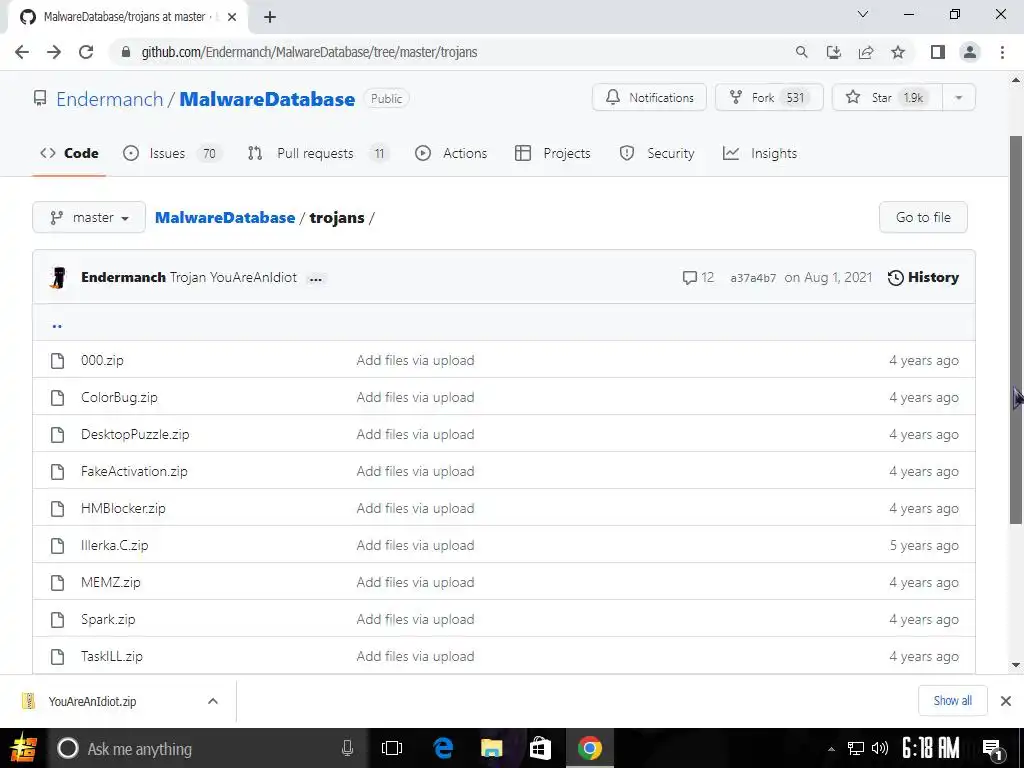
Task: Click the commit message in the 000.zip row
Action: point(415,360)
